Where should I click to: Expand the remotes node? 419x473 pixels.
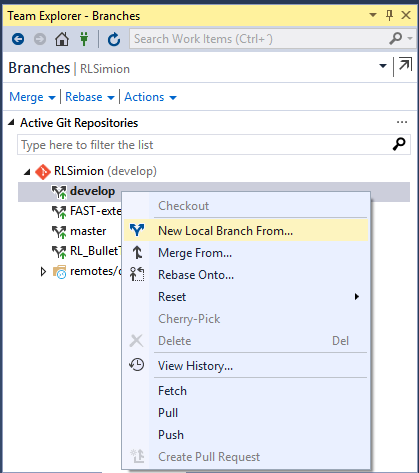pos(43,272)
